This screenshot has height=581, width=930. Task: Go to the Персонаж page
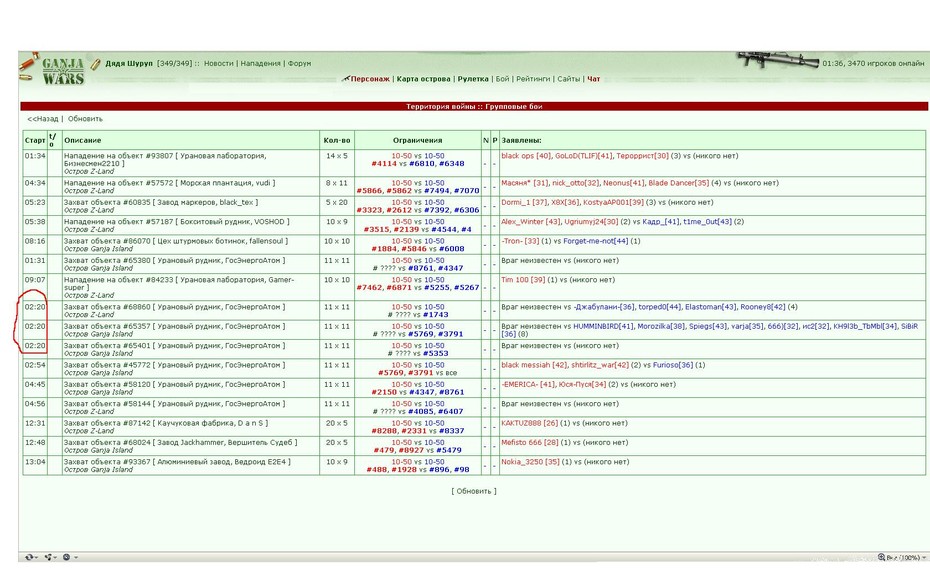point(370,79)
